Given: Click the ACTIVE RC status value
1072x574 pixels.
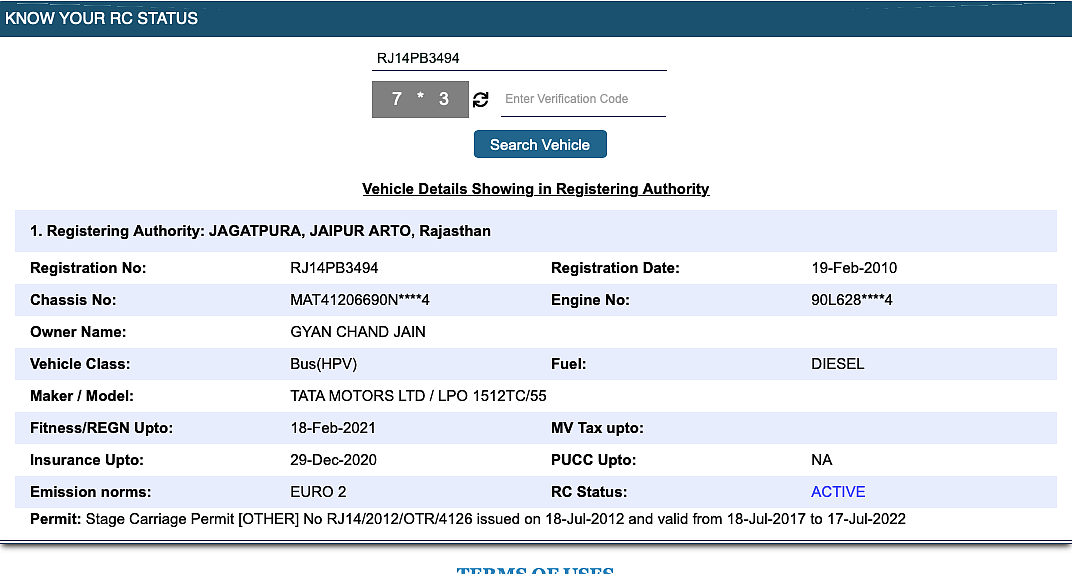Looking at the screenshot, I should click(838, 492).
